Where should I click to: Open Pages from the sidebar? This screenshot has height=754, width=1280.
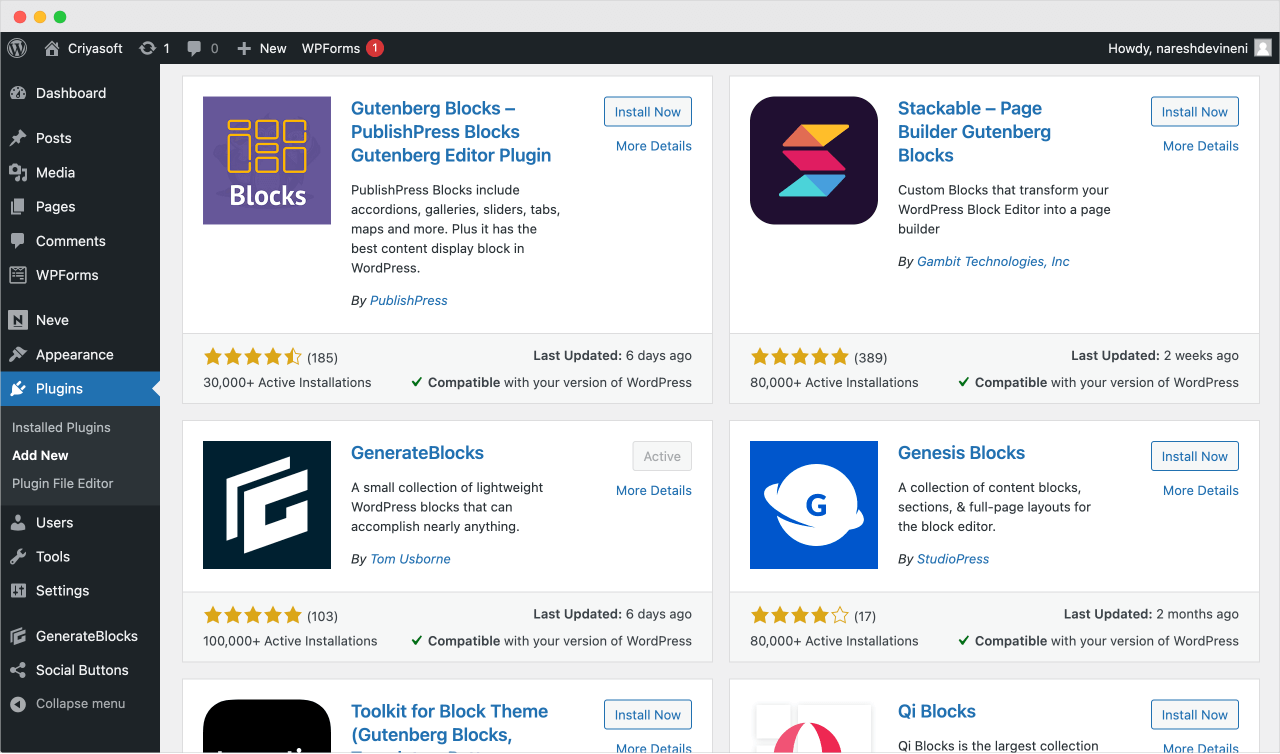(80, 206)
